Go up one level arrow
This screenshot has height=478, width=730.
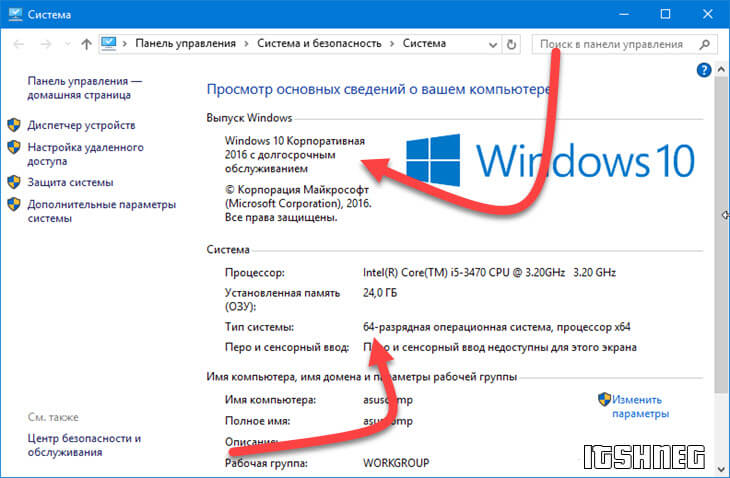(x=86, y=44)
